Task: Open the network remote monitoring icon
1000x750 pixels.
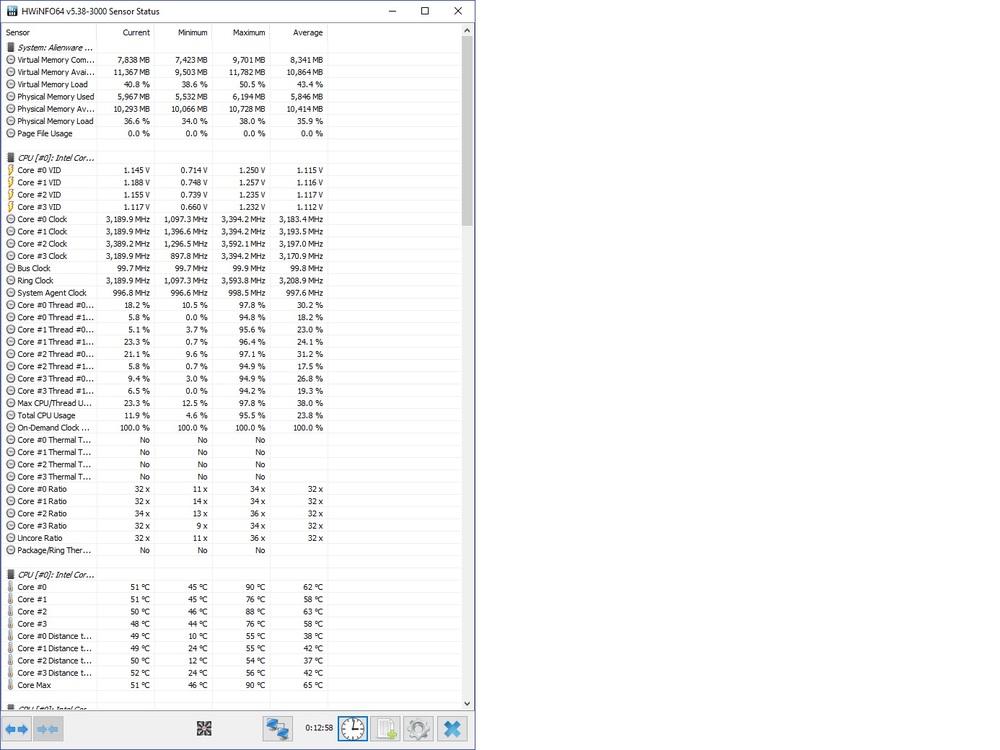Action: pyautogui.click(x=277, y=729)
